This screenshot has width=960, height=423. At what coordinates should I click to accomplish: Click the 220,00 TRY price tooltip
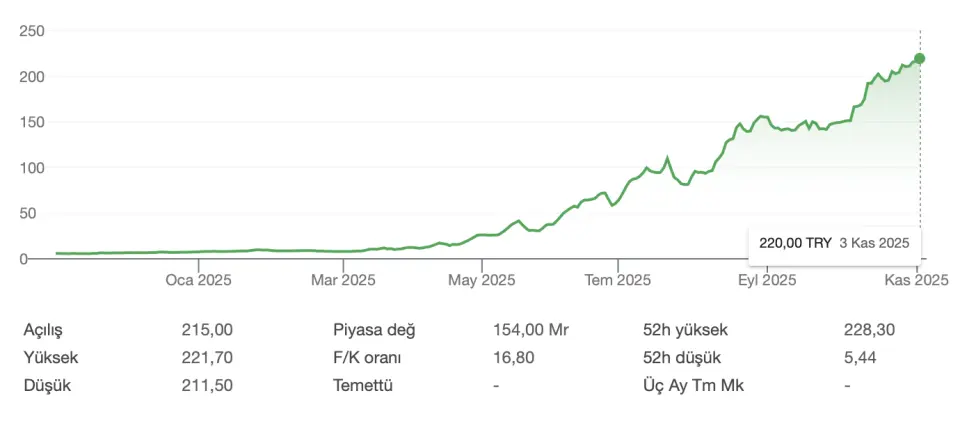[834, 243]
